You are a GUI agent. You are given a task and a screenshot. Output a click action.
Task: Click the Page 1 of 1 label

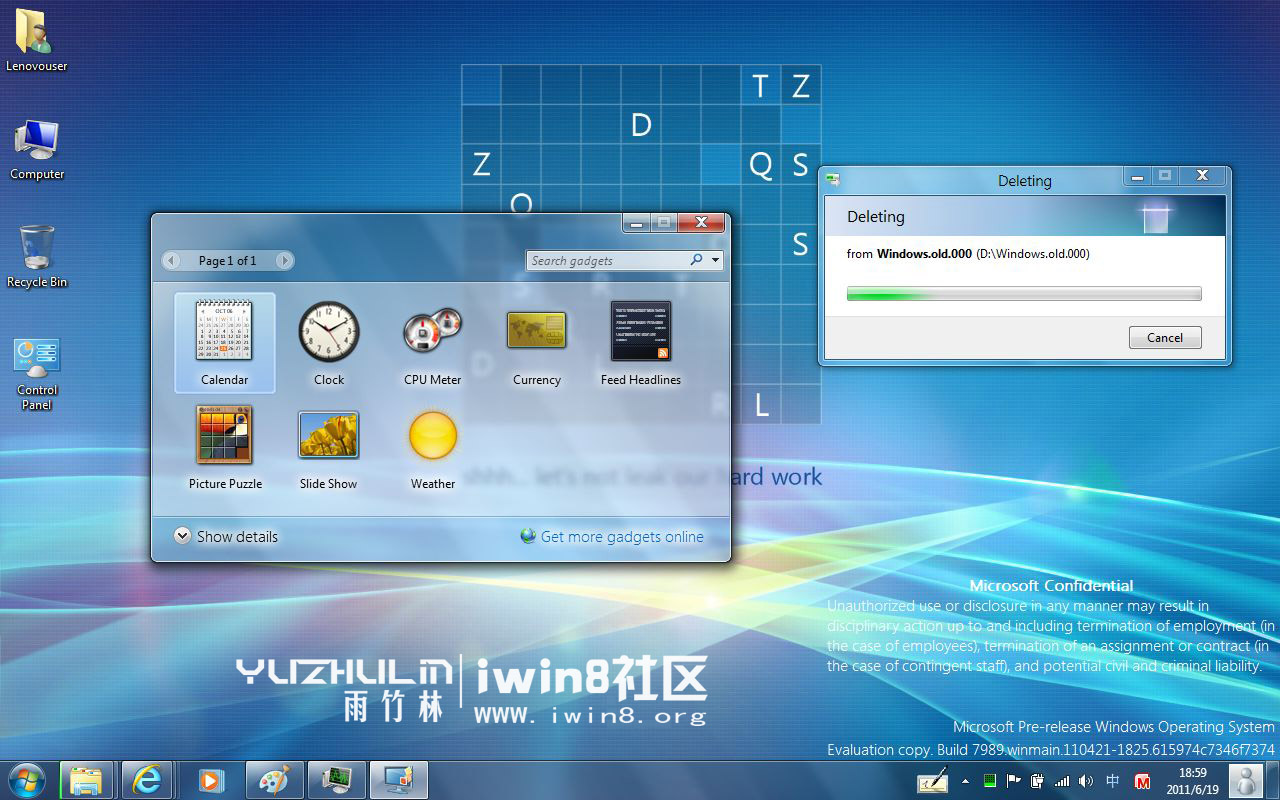227,260
